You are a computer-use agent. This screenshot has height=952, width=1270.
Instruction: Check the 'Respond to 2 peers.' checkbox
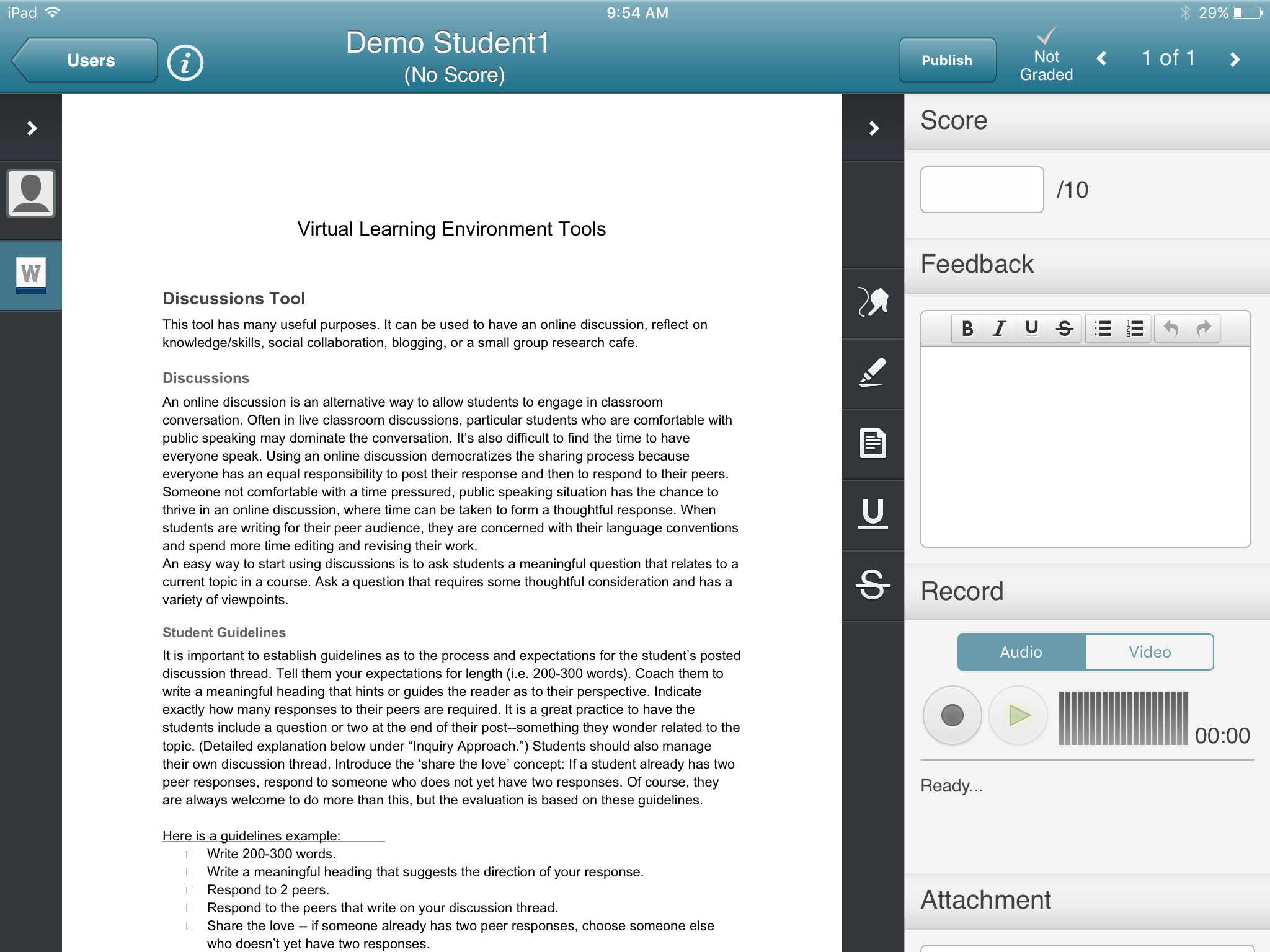(x=190, y=890)
